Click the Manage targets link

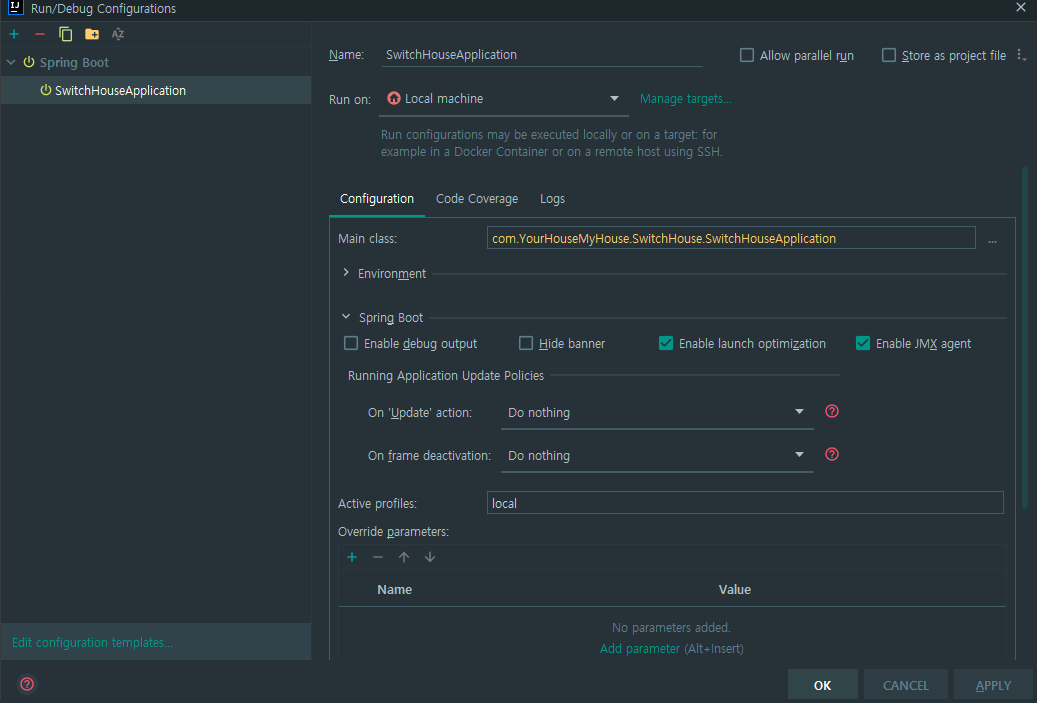[x=685, y=99]
